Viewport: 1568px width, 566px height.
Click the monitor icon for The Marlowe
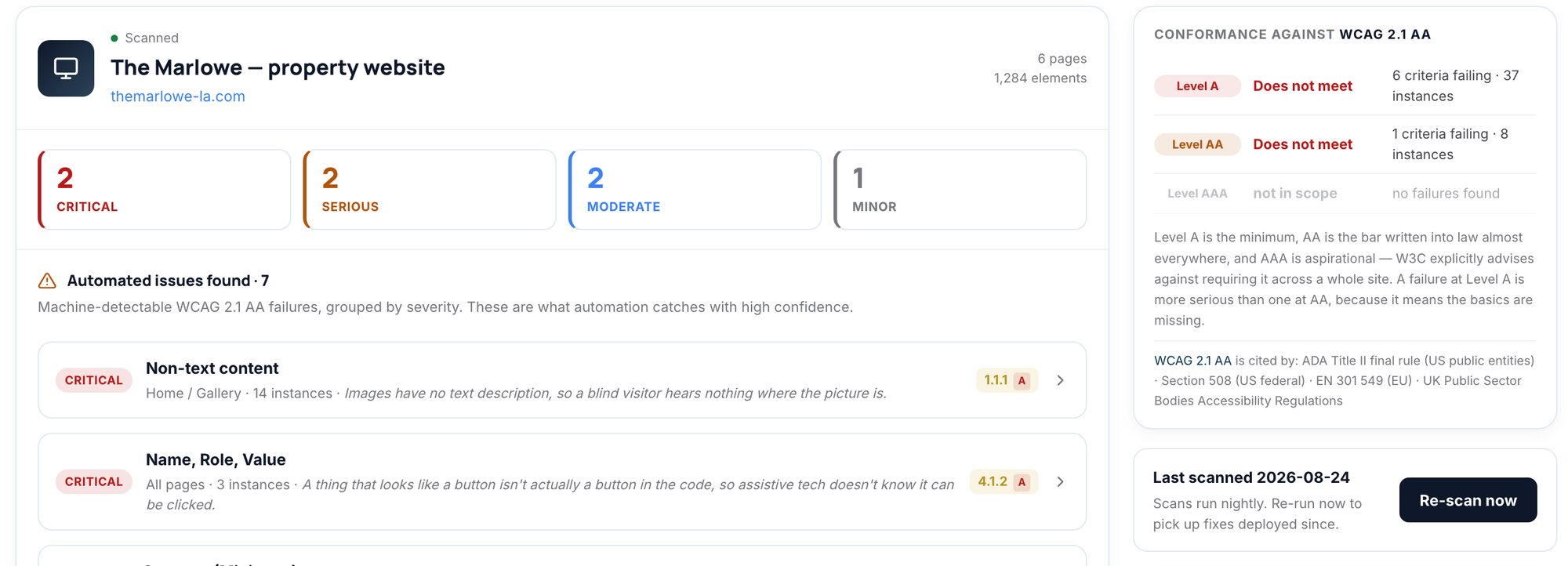click(66, 68)
